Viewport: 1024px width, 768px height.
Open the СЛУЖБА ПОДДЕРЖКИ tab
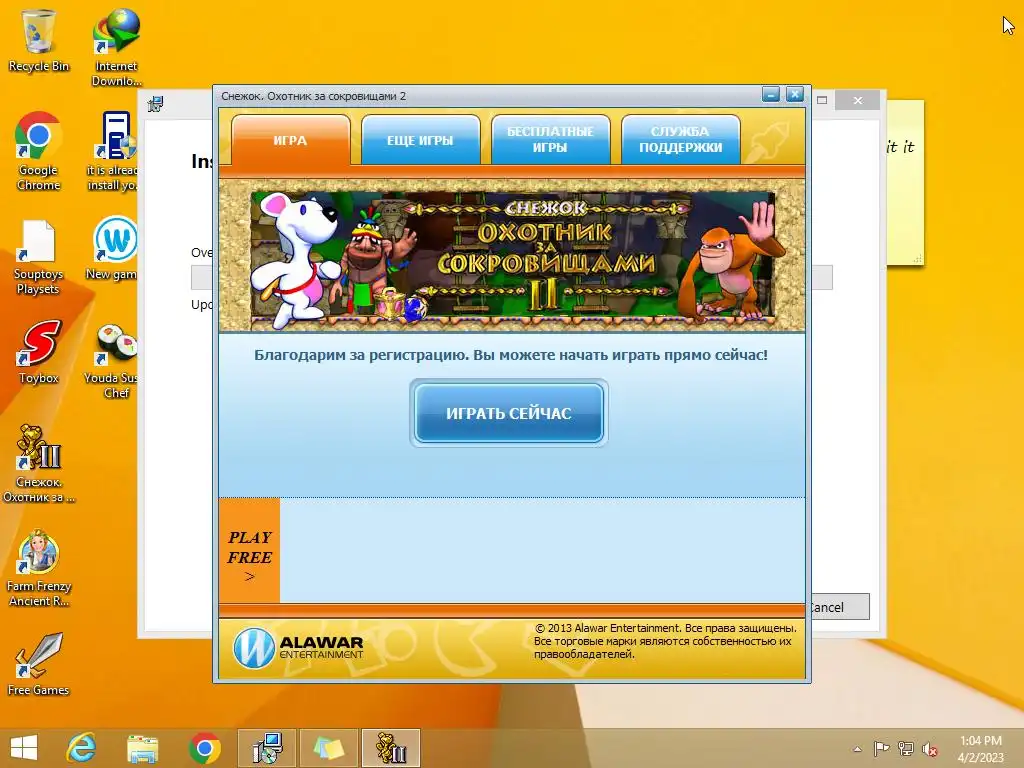680,140
